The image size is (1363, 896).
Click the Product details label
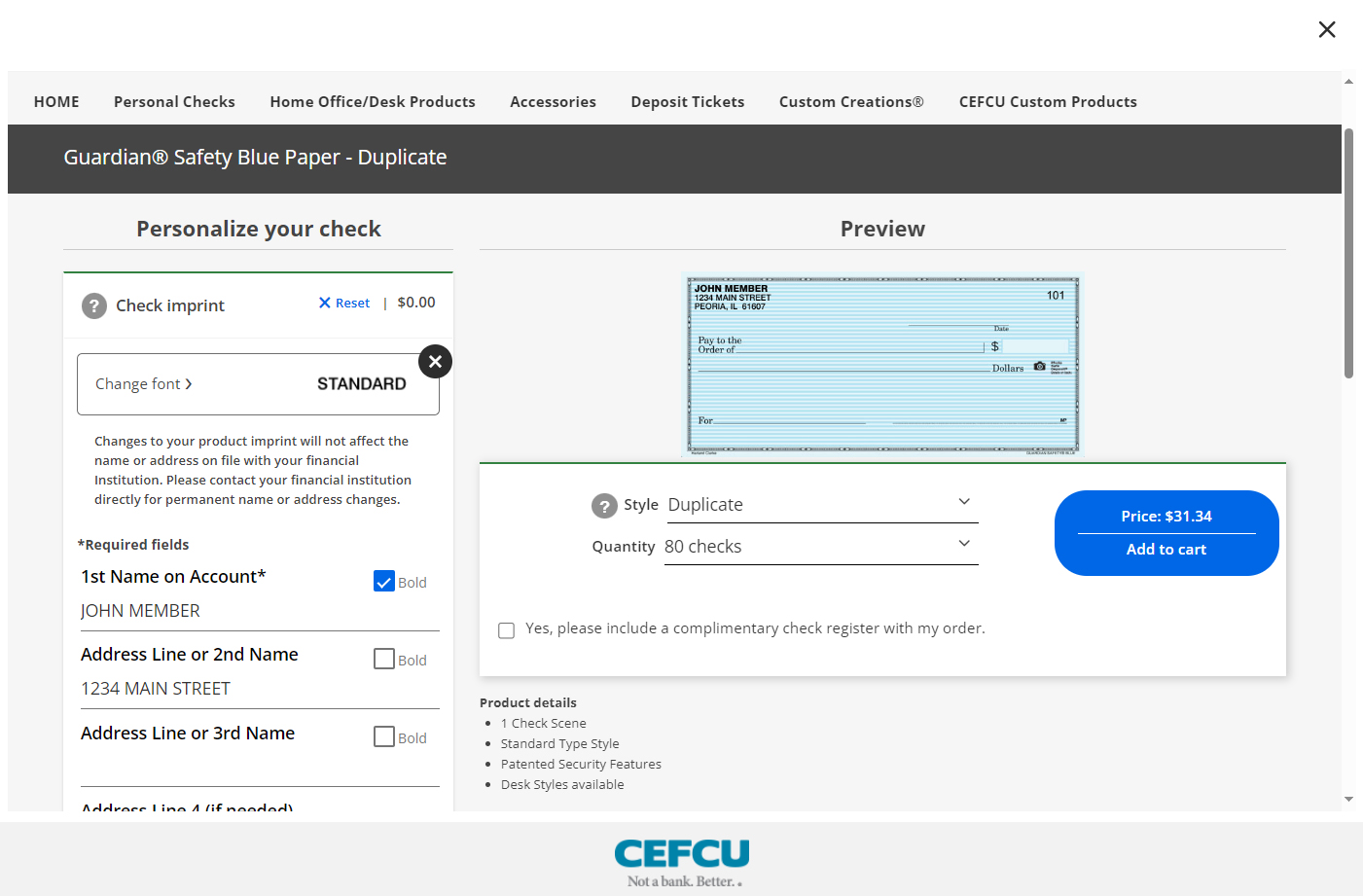tap(528, 702)
